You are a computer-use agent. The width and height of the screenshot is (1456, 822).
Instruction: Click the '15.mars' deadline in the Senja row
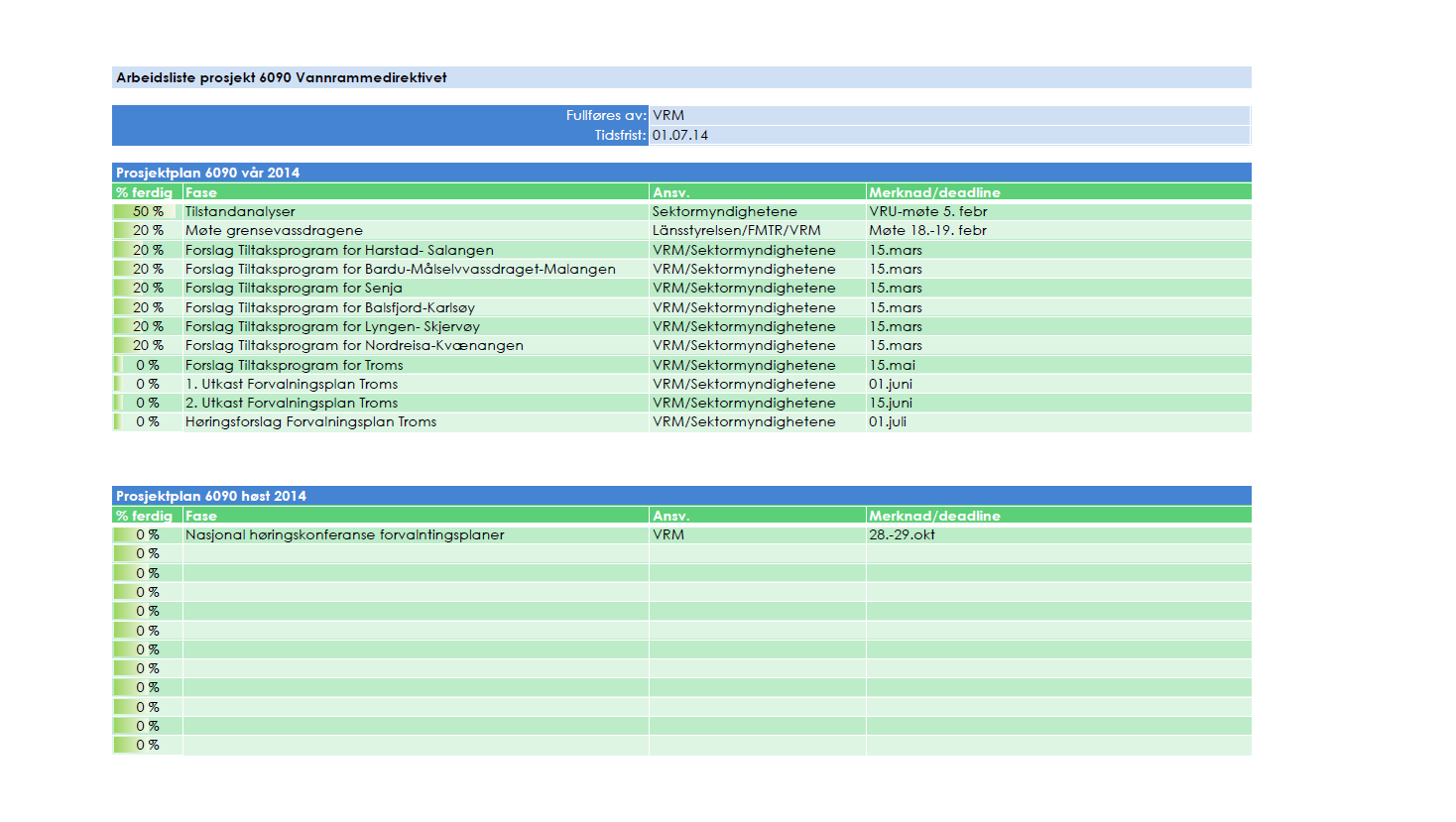click(1059, 288)
